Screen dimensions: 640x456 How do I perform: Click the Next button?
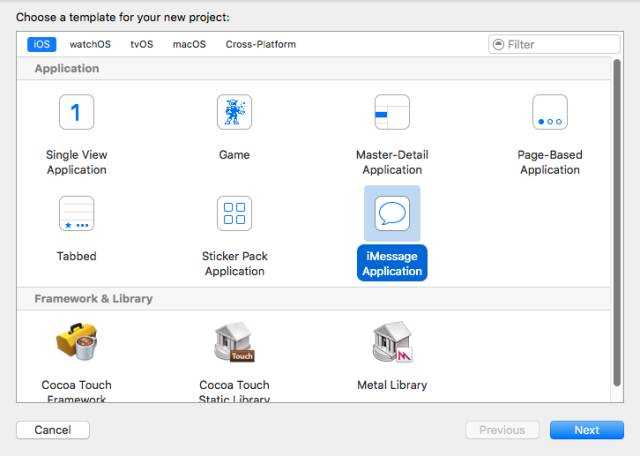[587, 430]
